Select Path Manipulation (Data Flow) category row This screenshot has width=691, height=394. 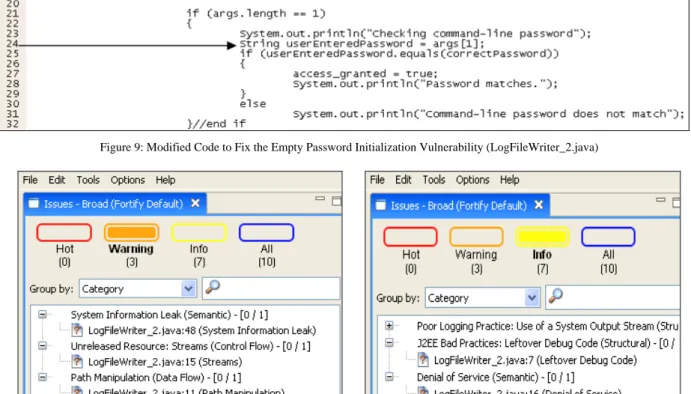pos(156,378)
